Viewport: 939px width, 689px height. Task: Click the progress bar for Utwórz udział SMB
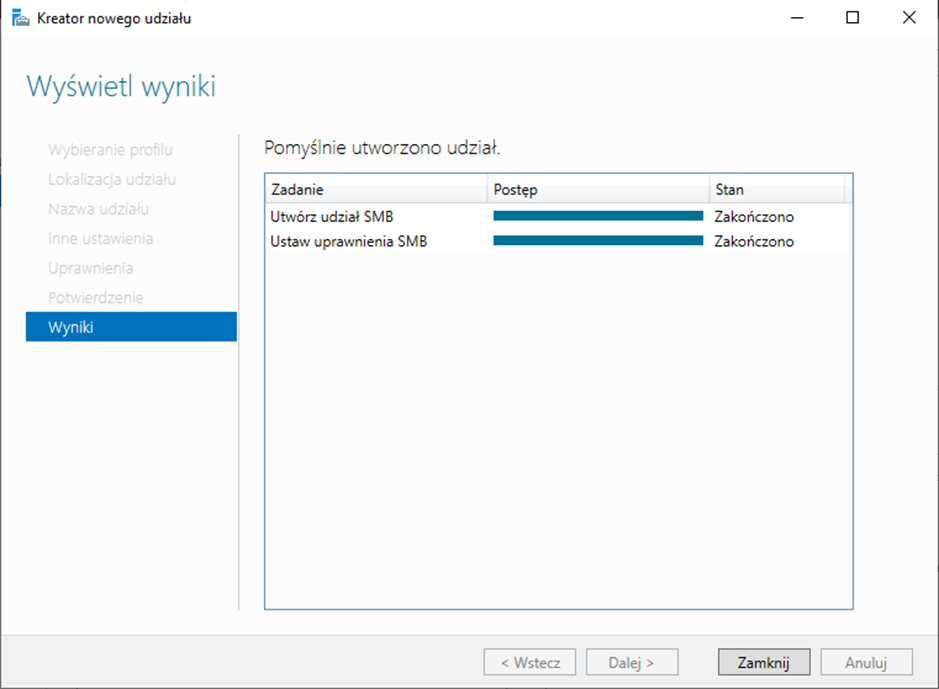click(598, 216)
